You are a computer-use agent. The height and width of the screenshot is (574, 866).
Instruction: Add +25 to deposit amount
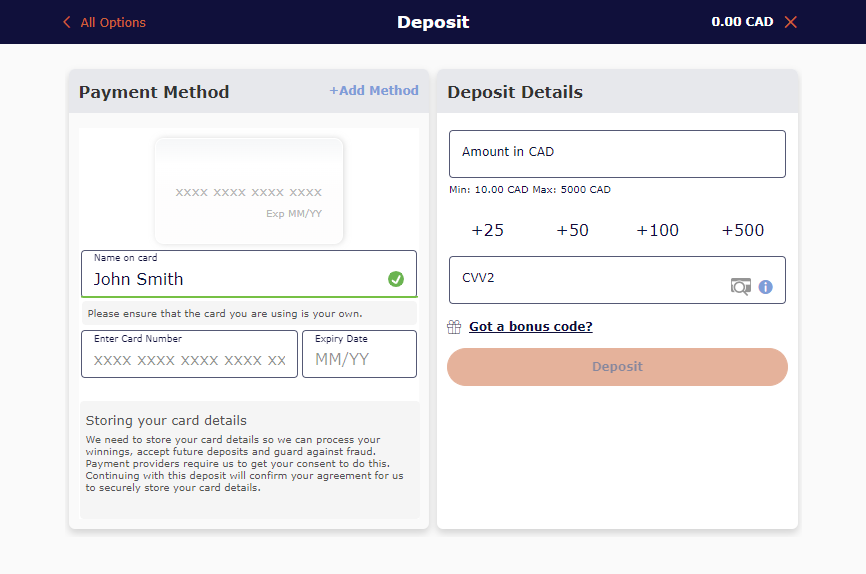[488, 230]
